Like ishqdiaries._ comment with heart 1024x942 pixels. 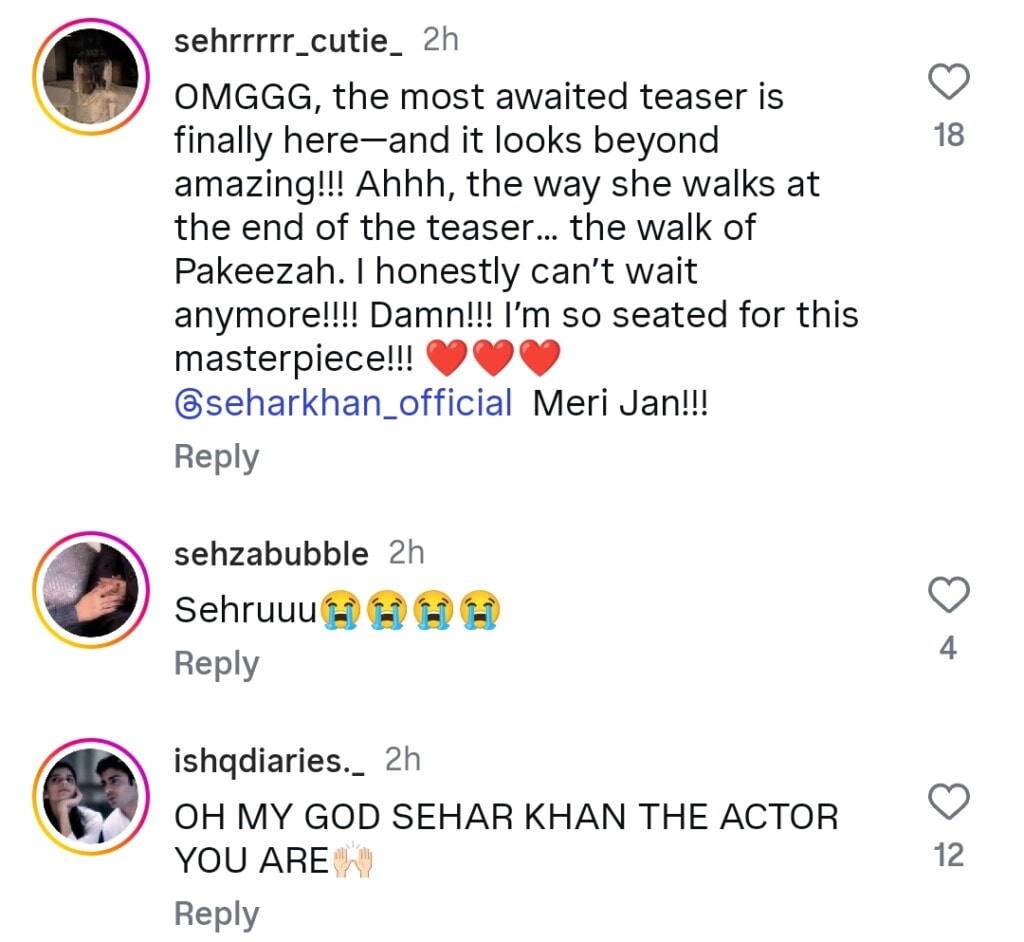coord(949,802)
